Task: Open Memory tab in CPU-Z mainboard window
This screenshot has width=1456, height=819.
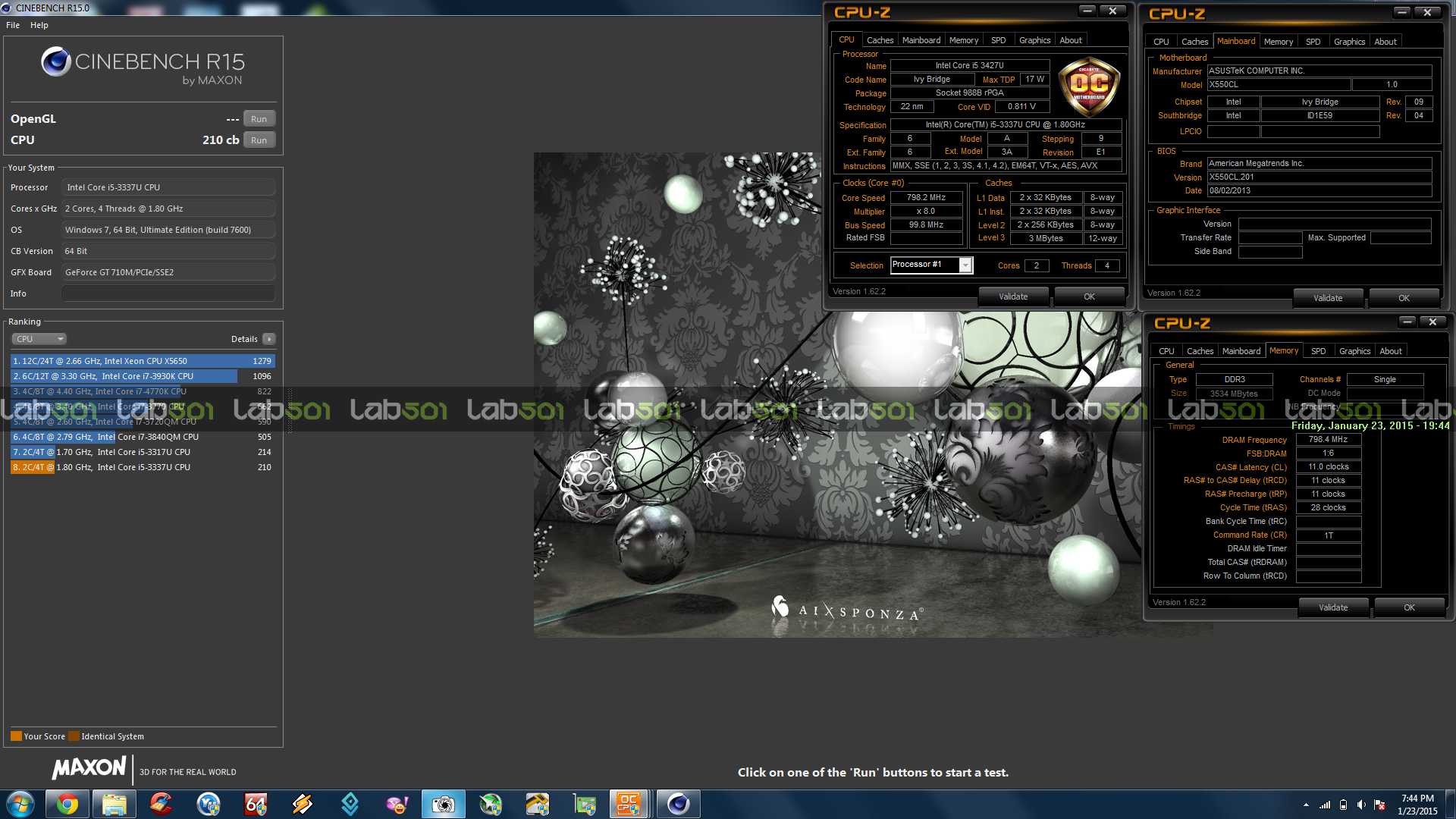Action: pos(1278,42)
